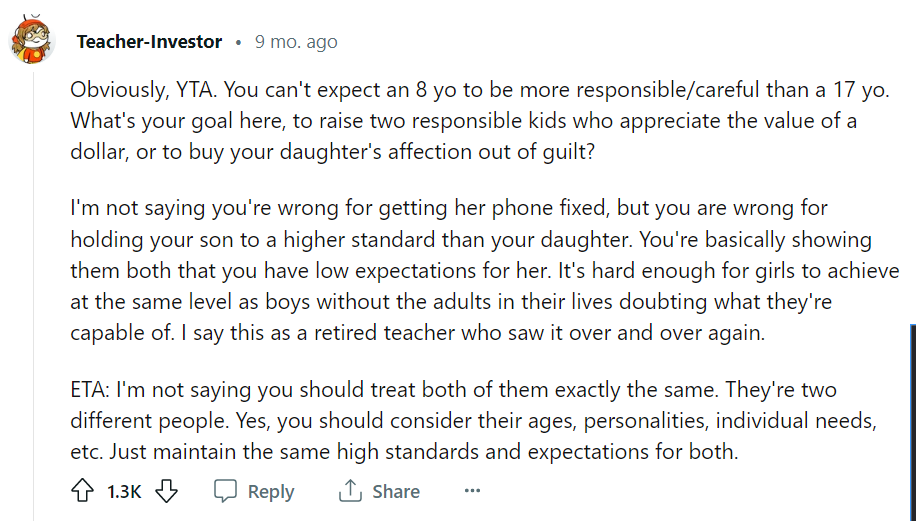Click the dot separator beside the username
The width and height of the screenshot is (916, 521).
pyautogui.click(x=238, y=42)
